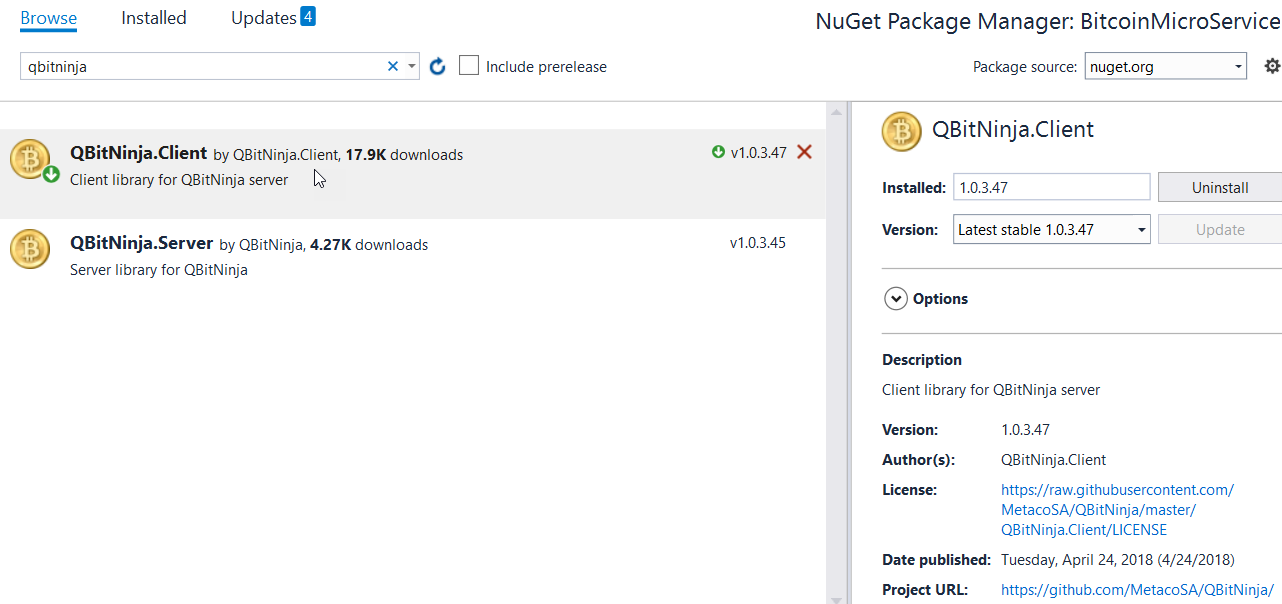1282x604 pixels.
Task: Uninstall QBitNinja.Client via the red X
Action: [804, 152]
